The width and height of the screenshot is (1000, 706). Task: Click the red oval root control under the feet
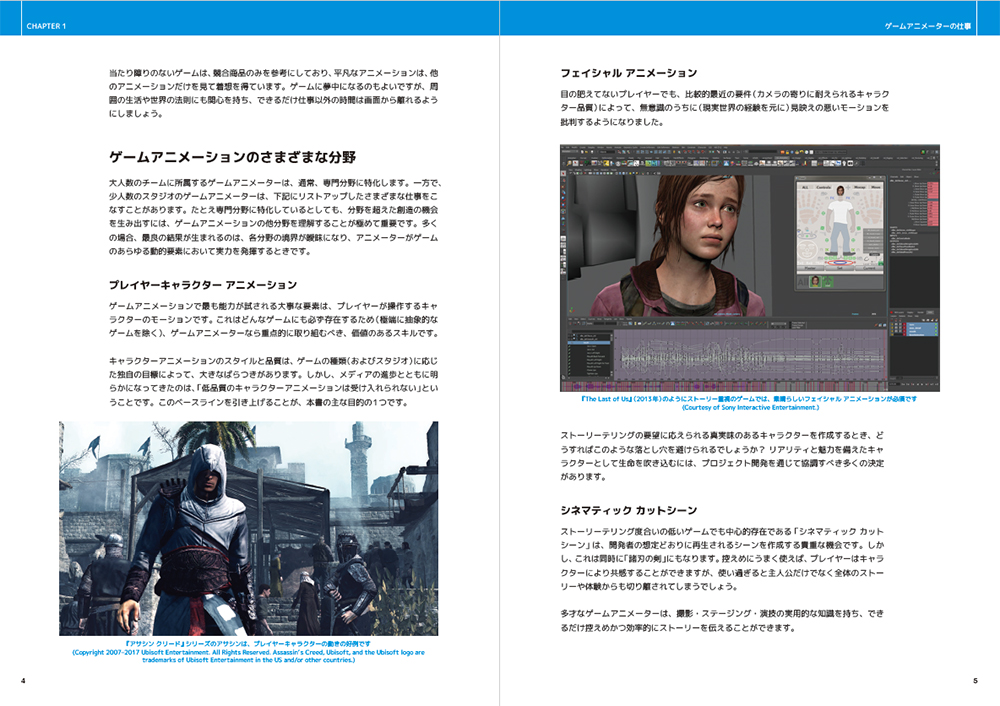[839, 264]
